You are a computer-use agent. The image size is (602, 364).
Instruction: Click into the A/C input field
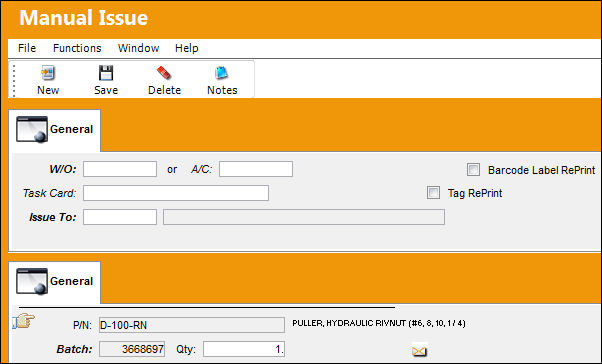pyautogui.click(x=256, y=169)
